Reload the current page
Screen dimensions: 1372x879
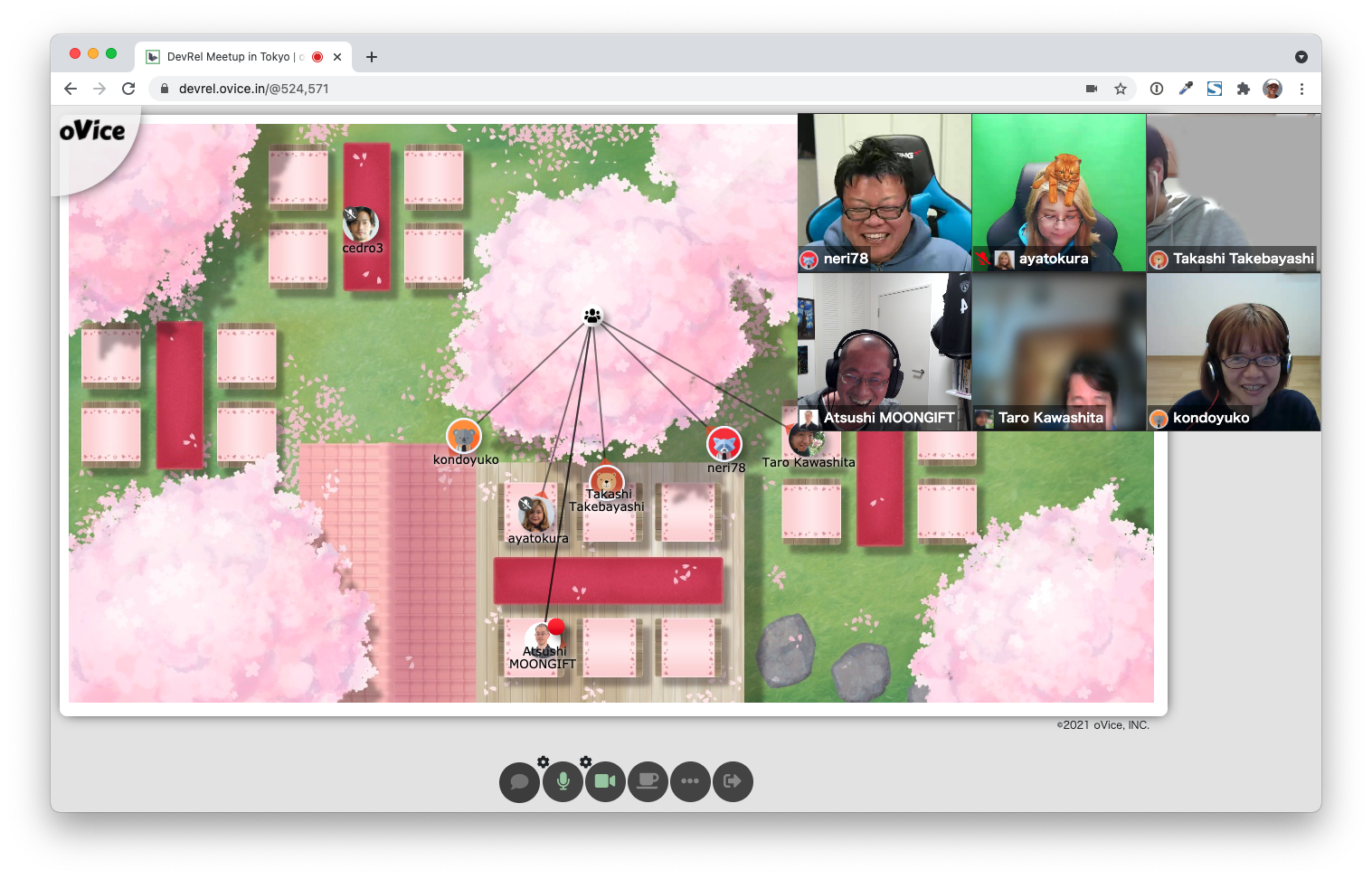click(x=128, y=89)
